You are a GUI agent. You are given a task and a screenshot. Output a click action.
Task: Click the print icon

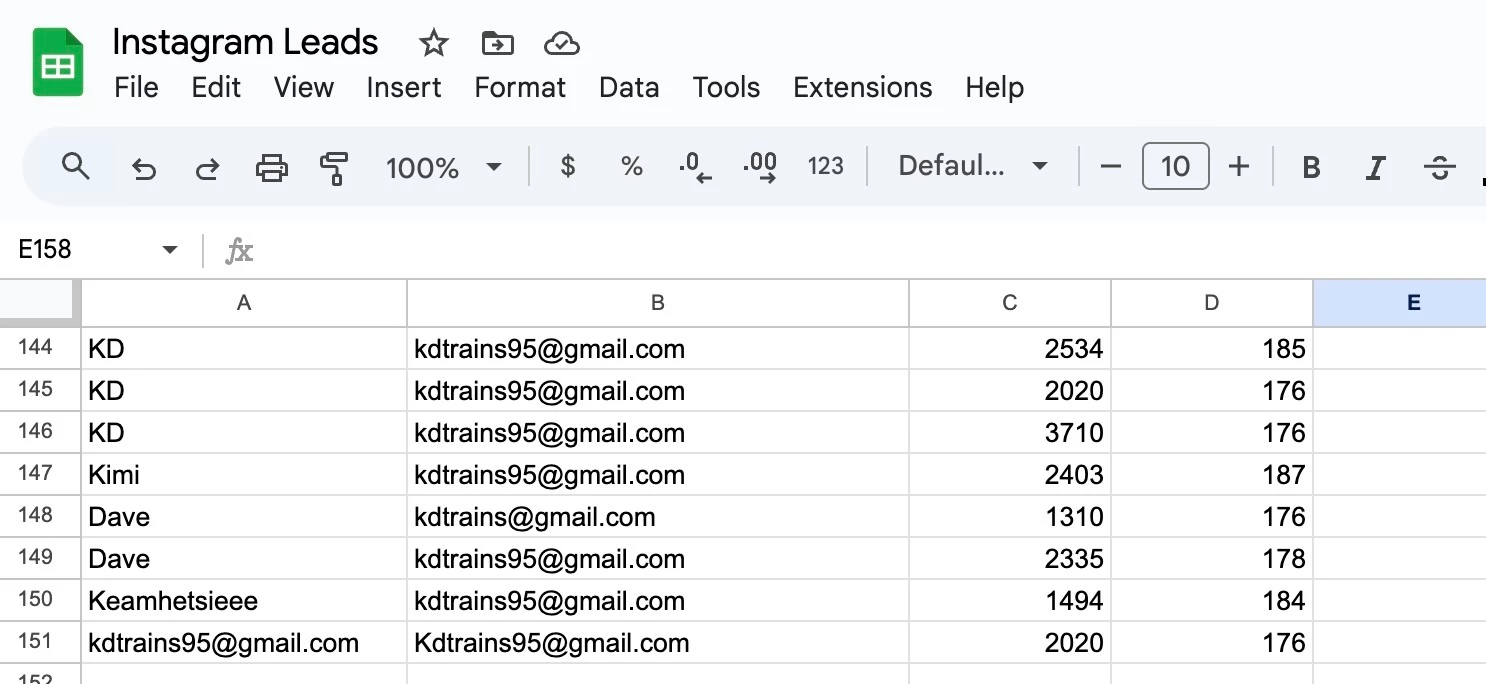(x=271, y=167)
